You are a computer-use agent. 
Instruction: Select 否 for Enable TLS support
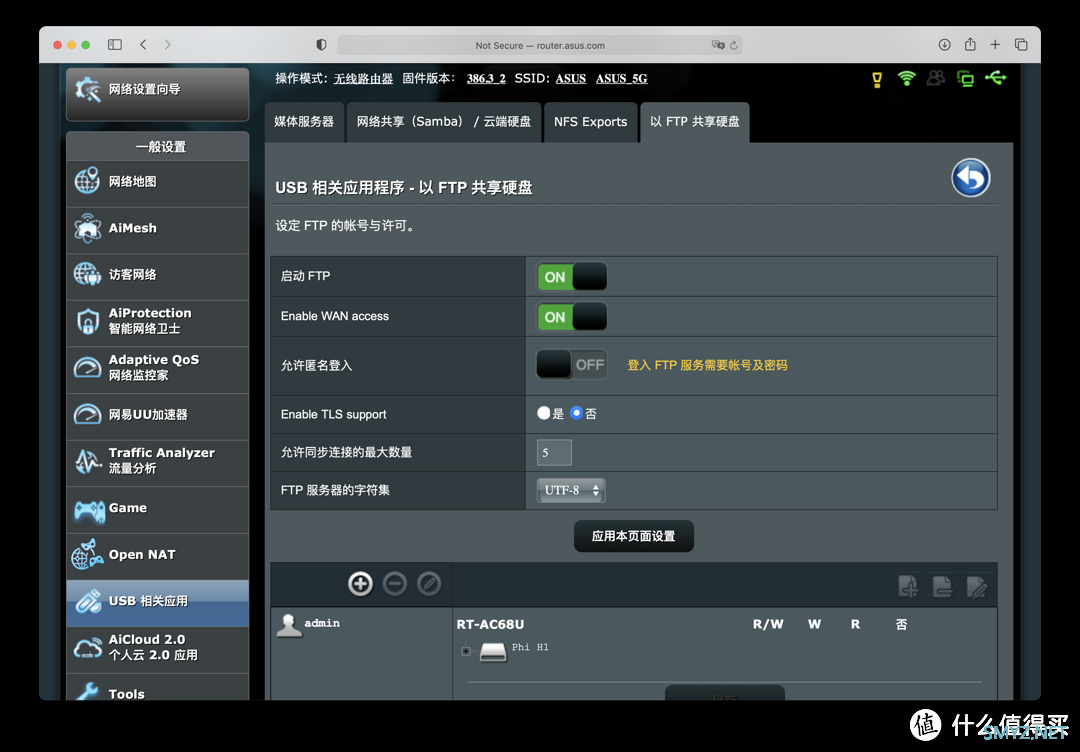[577, 413]
